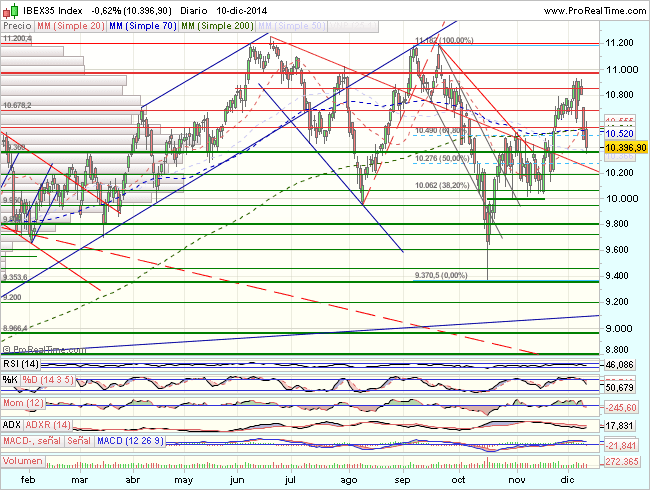
Task: Click the MM (Simple 20) legend label
Action: [70, 26]
